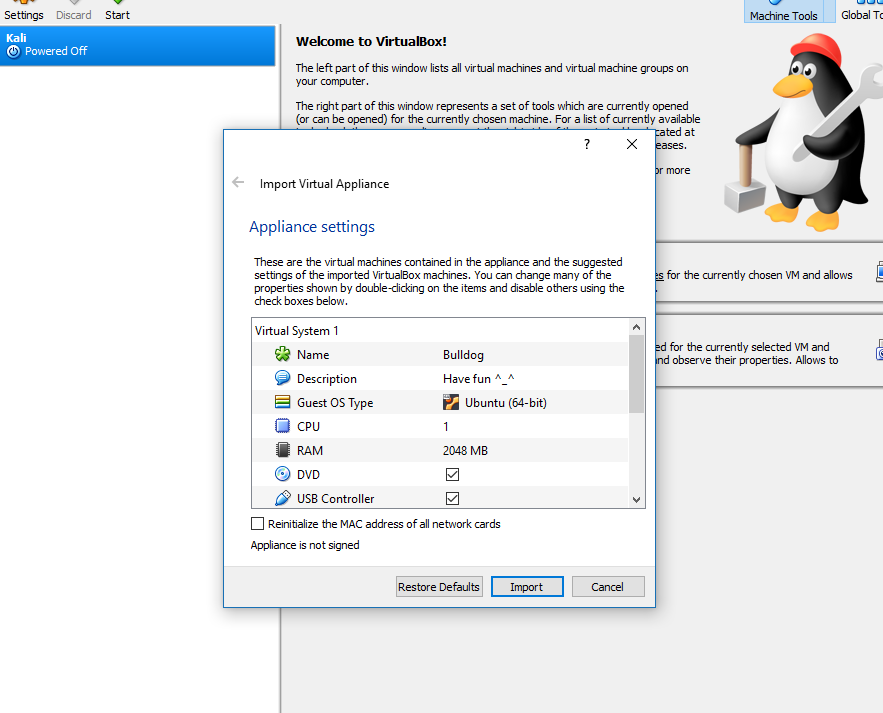The height and width of the screenshot is (713, 883).
Task: Click the Ubuntu OS logo icon
Action: pos(451,402)
